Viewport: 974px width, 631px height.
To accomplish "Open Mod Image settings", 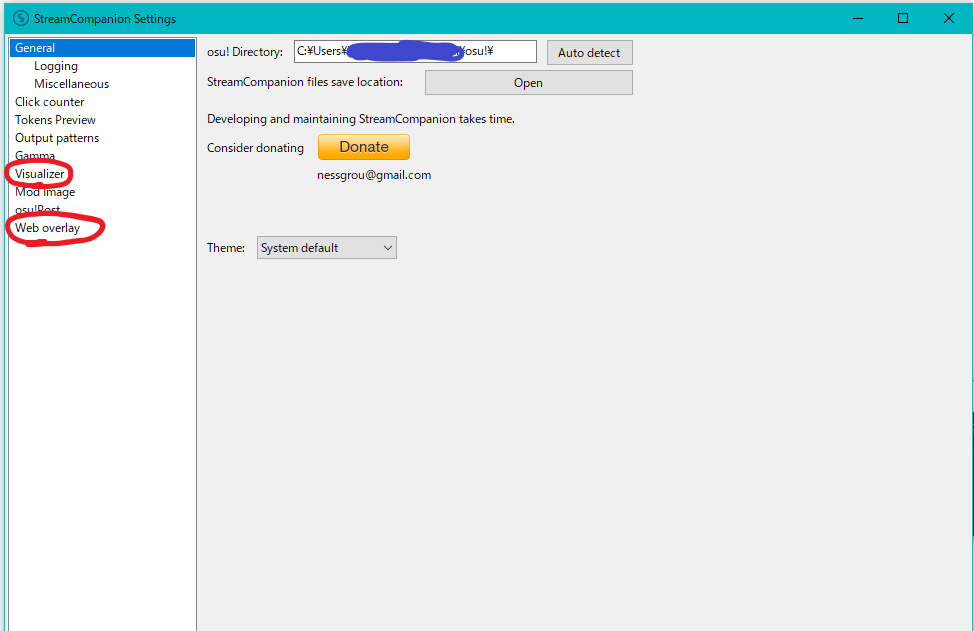I will pos(45,192).
